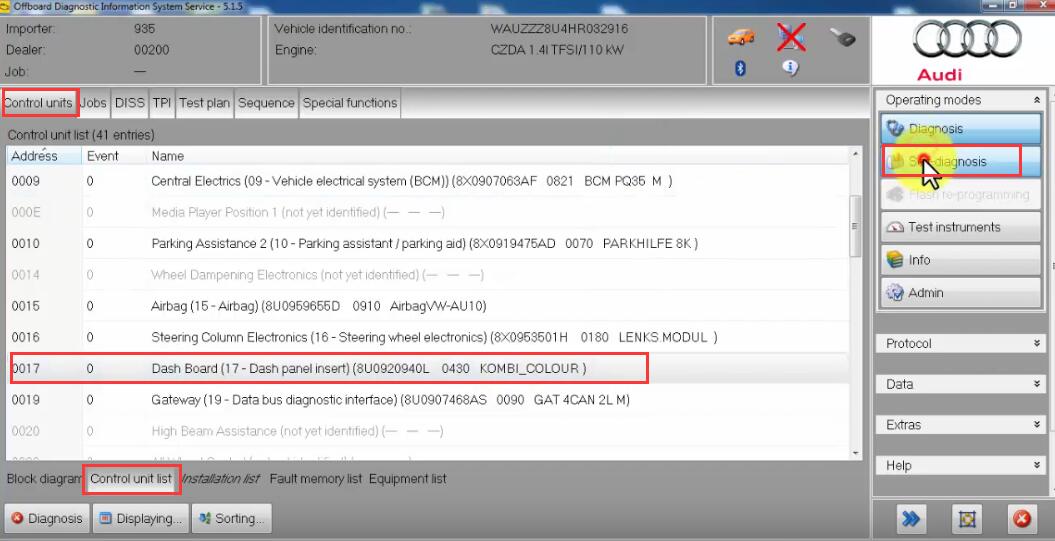1055x541 pixels.
Task: Click the fullscreen frame icon button
Action: coord(967,519)
